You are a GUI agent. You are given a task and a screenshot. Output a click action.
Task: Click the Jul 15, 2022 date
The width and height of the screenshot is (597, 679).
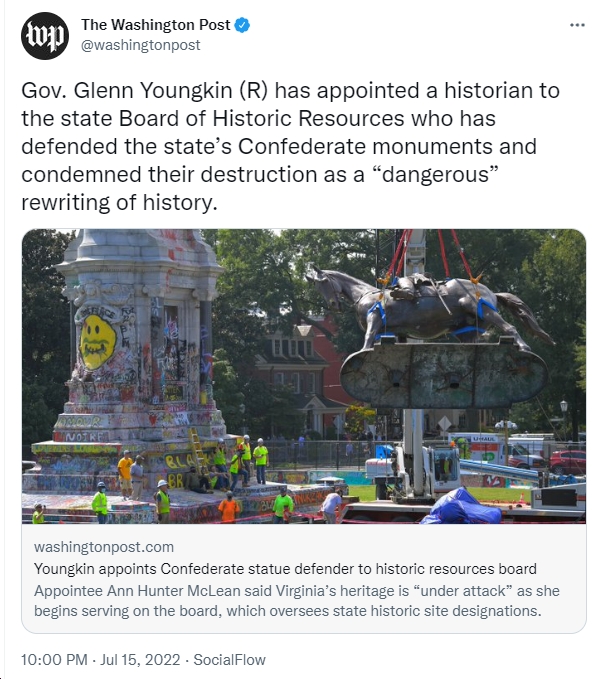pyautogui.click(x=140, y=660)
